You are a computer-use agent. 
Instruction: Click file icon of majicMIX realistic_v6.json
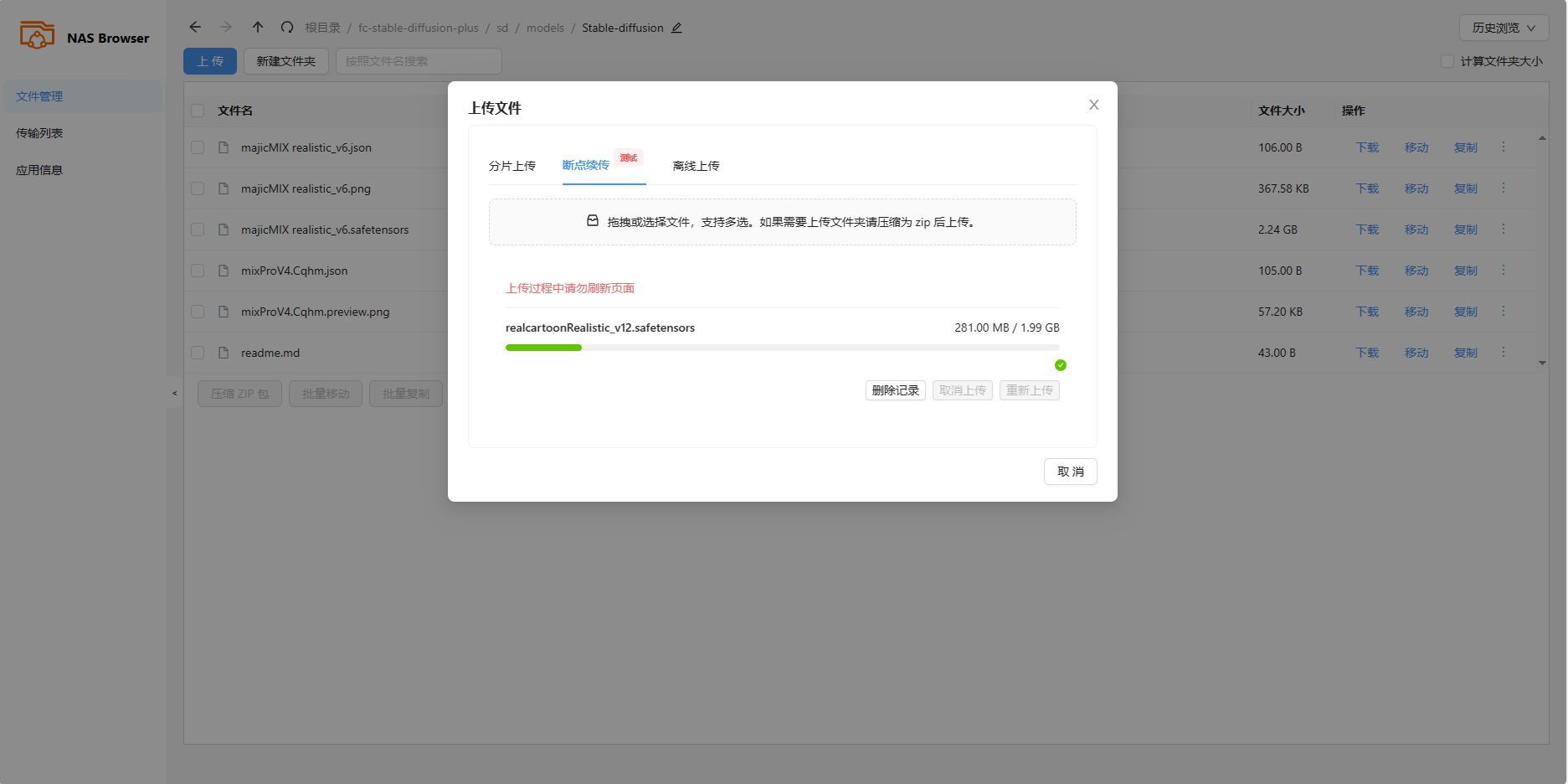pos(224,147)
